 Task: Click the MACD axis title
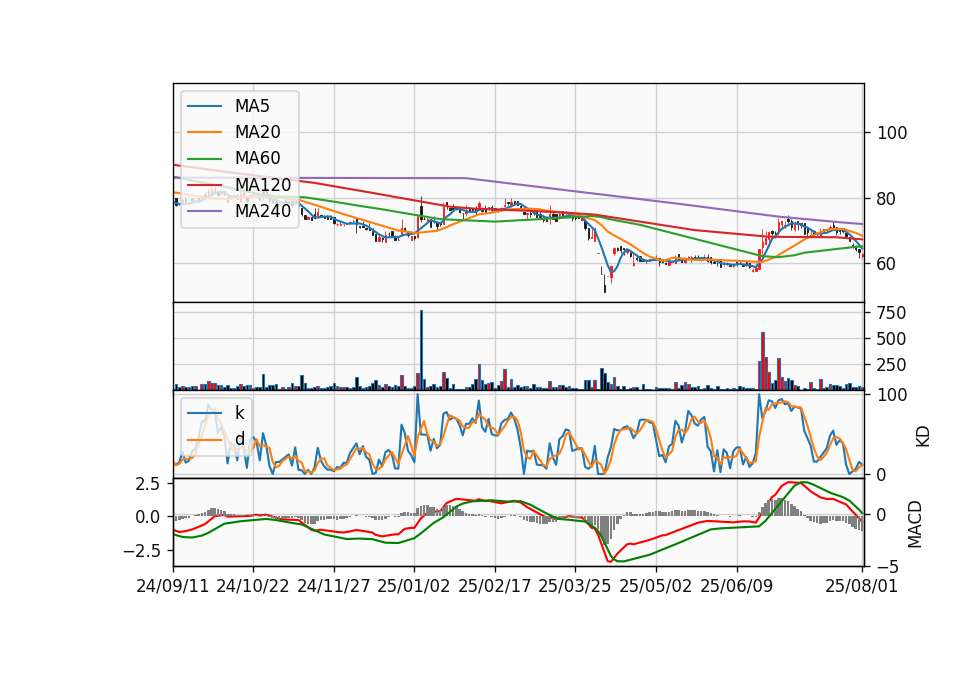pos(915,524)
